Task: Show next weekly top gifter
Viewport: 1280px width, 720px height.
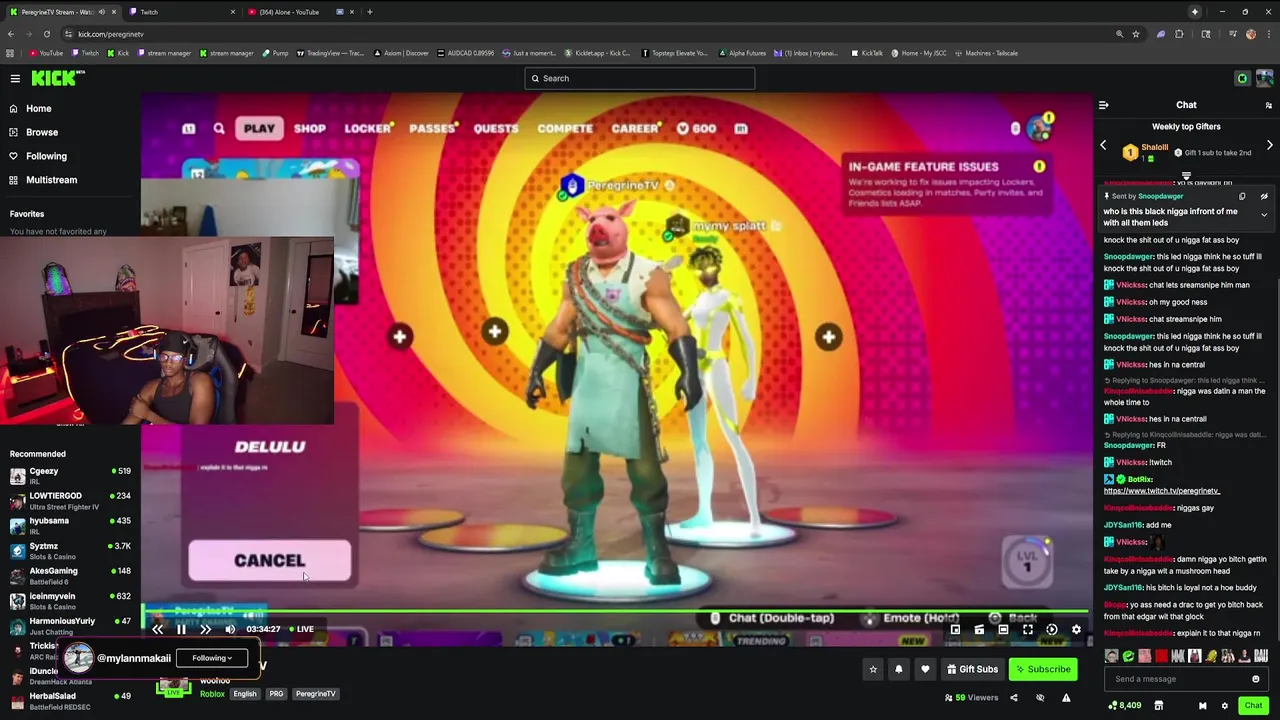Action: [x=1269, y=145]
